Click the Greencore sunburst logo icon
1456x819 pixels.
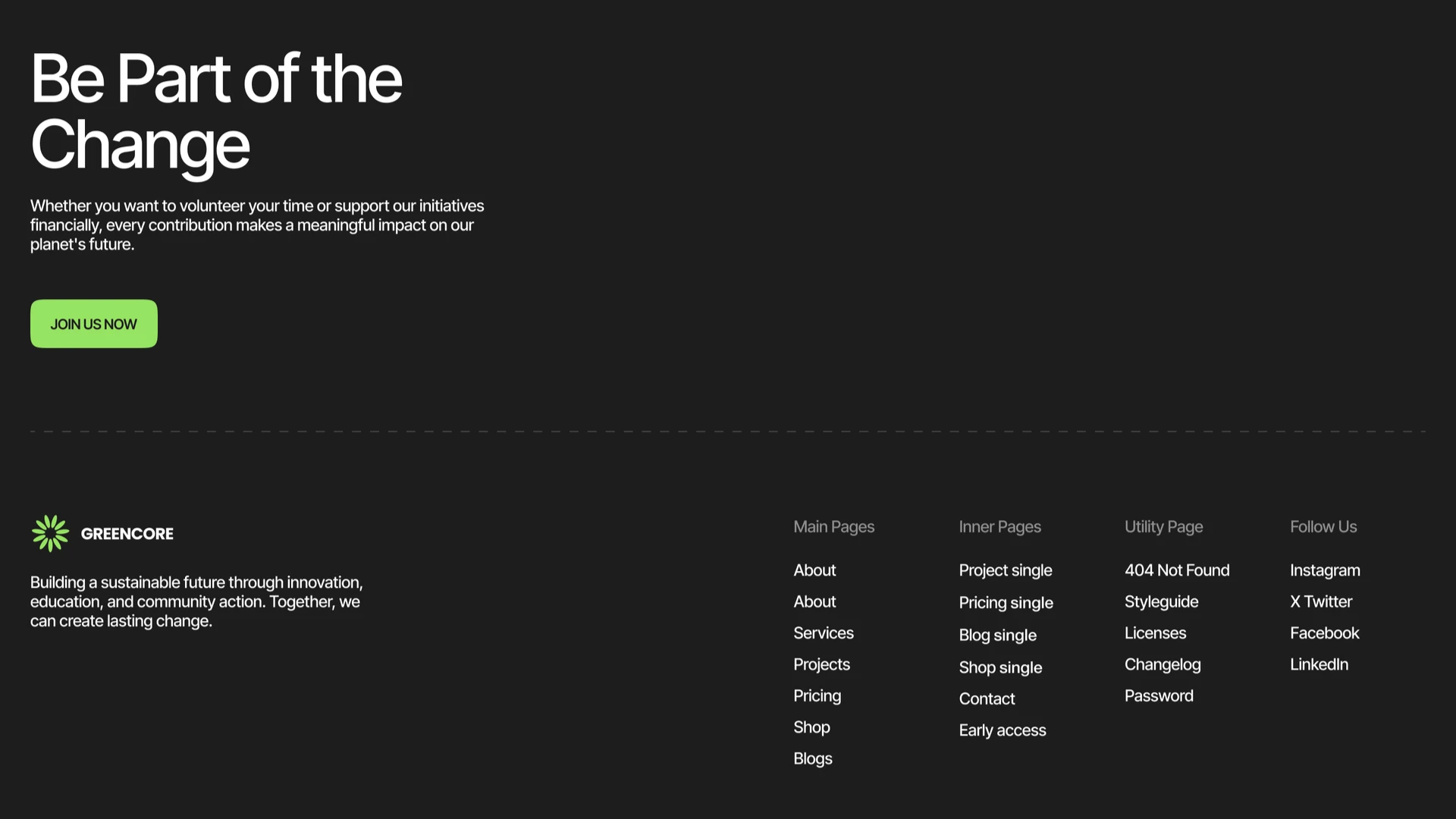coord(50,533)
